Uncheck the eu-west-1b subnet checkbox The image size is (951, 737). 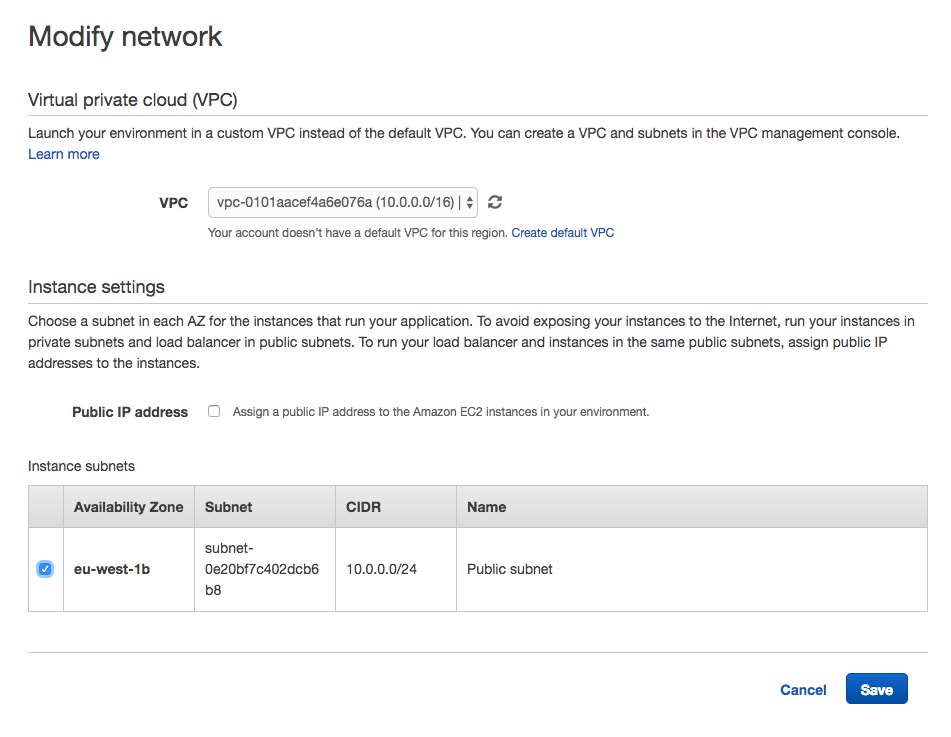click(45, 569)
